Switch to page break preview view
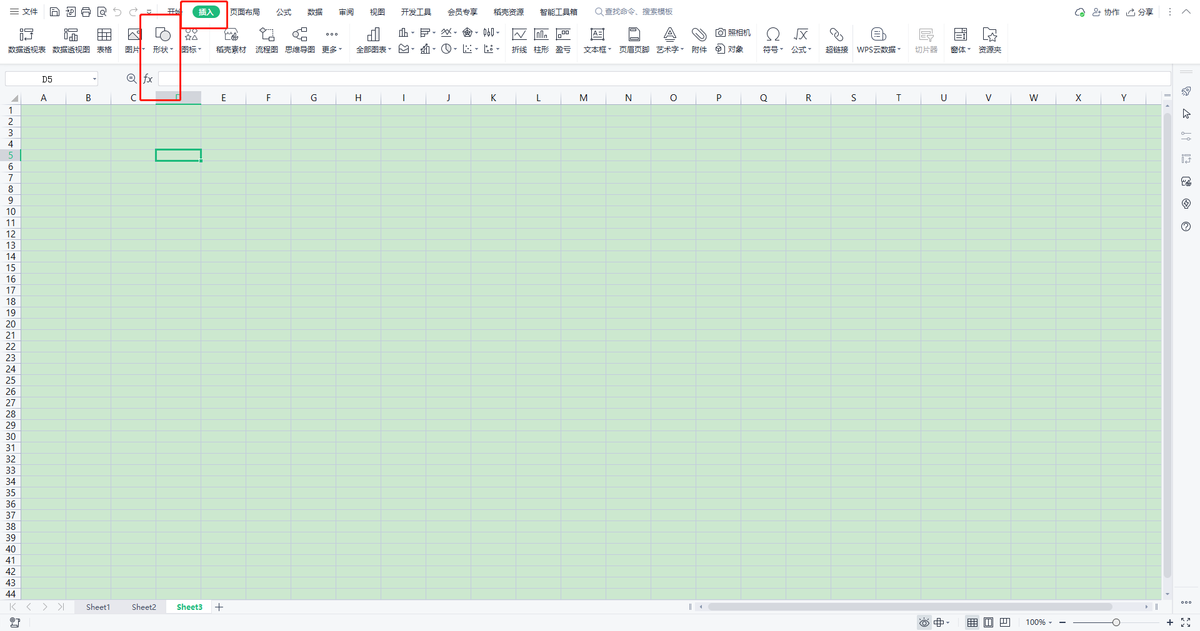The height and width of the screenshot is (631, 1200). 1006,622
